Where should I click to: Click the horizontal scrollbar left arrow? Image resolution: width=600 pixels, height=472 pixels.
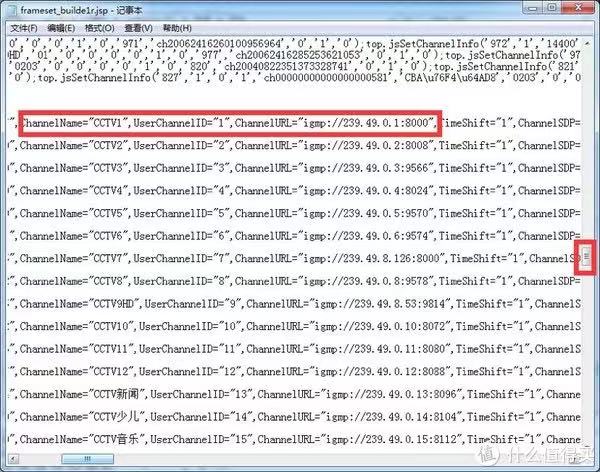[14, 458]
